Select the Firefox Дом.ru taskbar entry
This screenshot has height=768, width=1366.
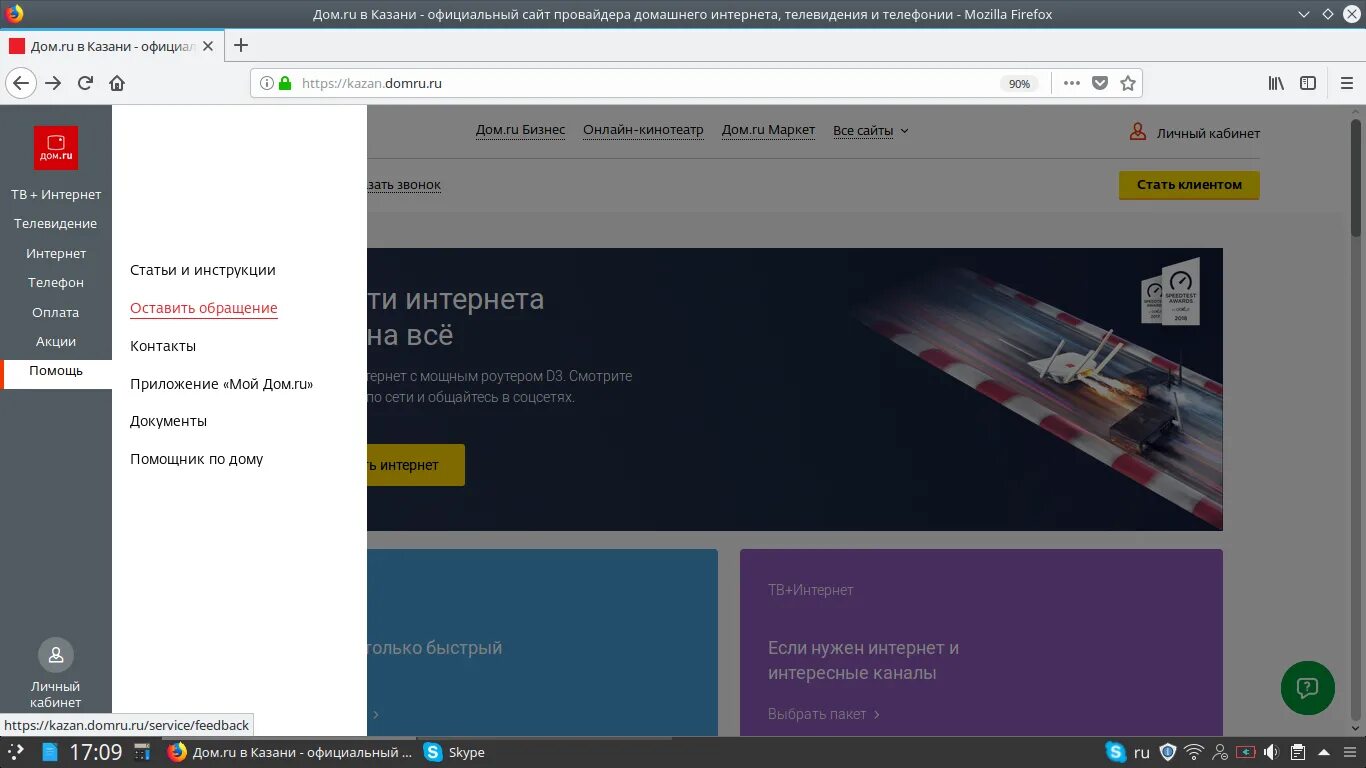coord(290,752)
